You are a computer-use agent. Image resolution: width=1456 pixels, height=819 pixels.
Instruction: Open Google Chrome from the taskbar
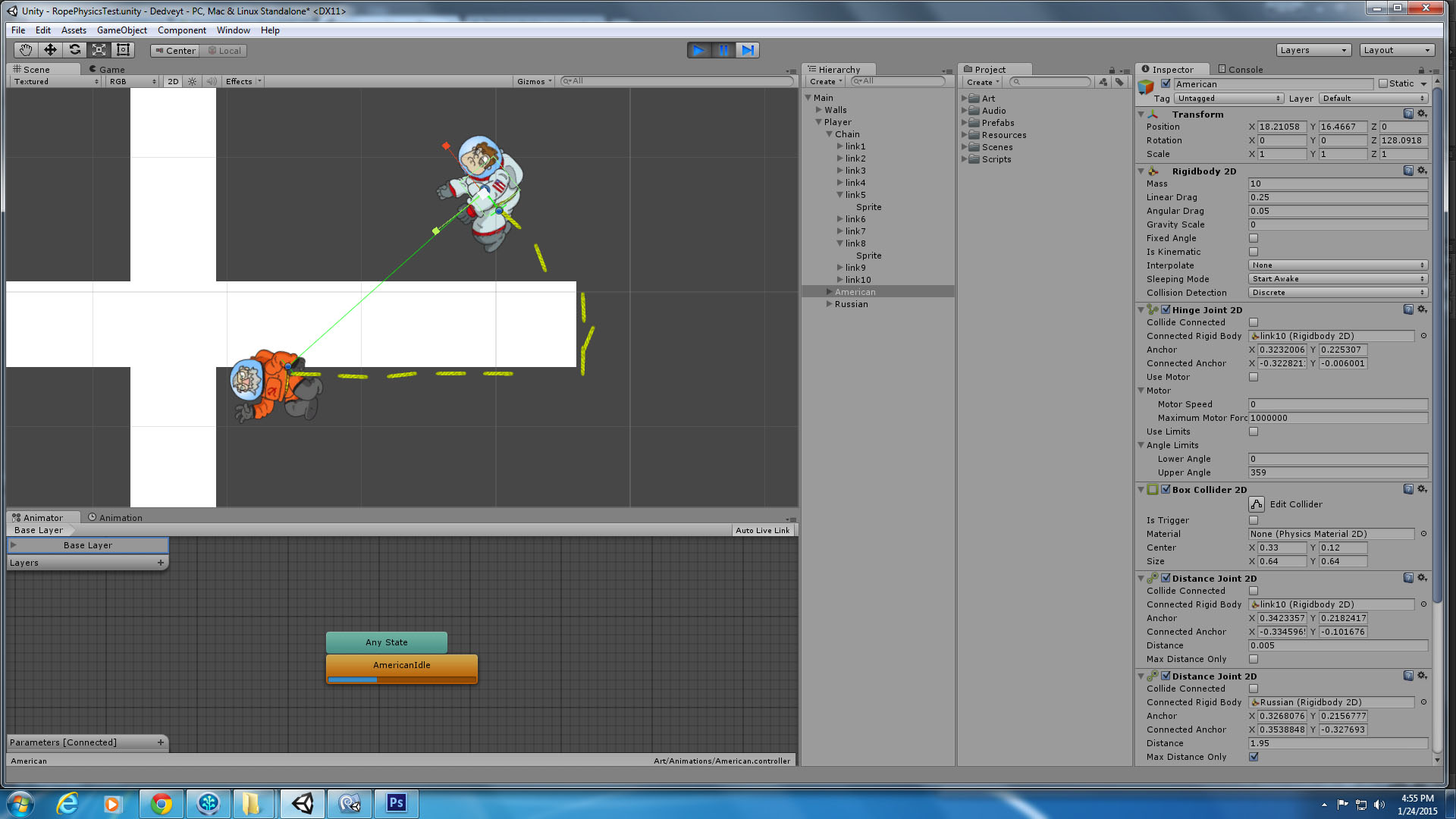(161, 803)
